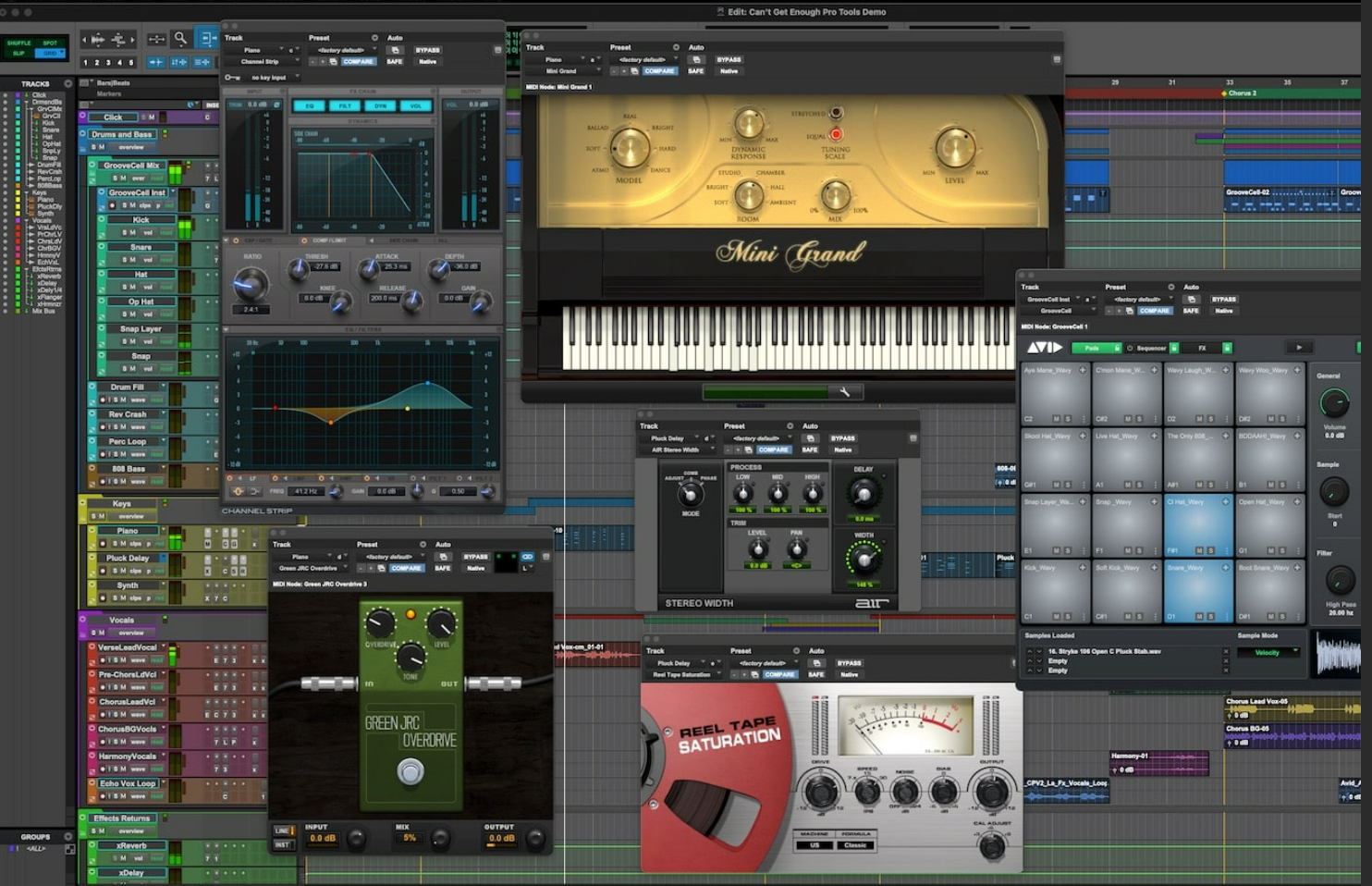The width and height of the screenshot is (1372, 886).
Task: Enable SLIP edit mode
Action: point(18,54)
